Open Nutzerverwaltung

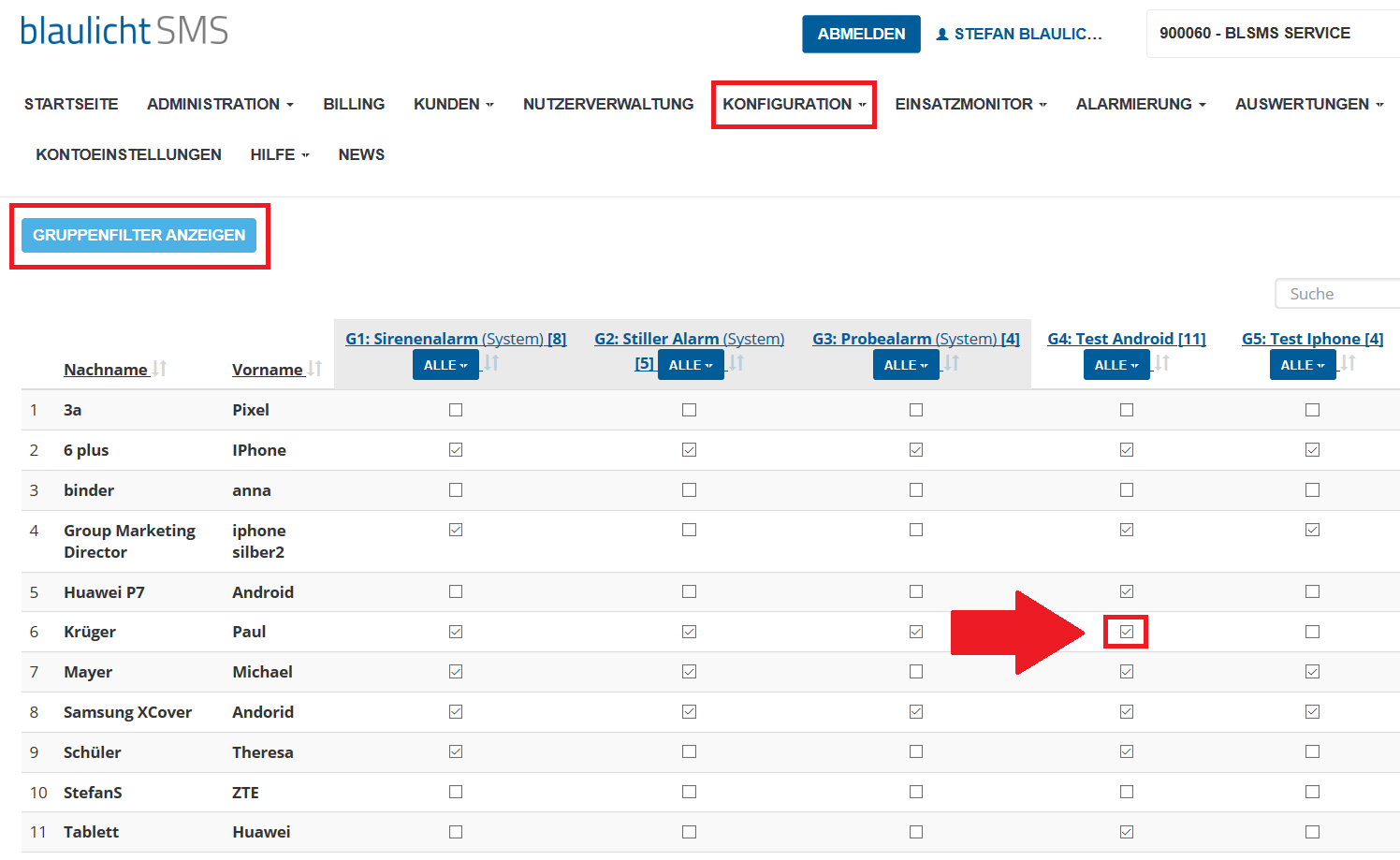[608, 104]
